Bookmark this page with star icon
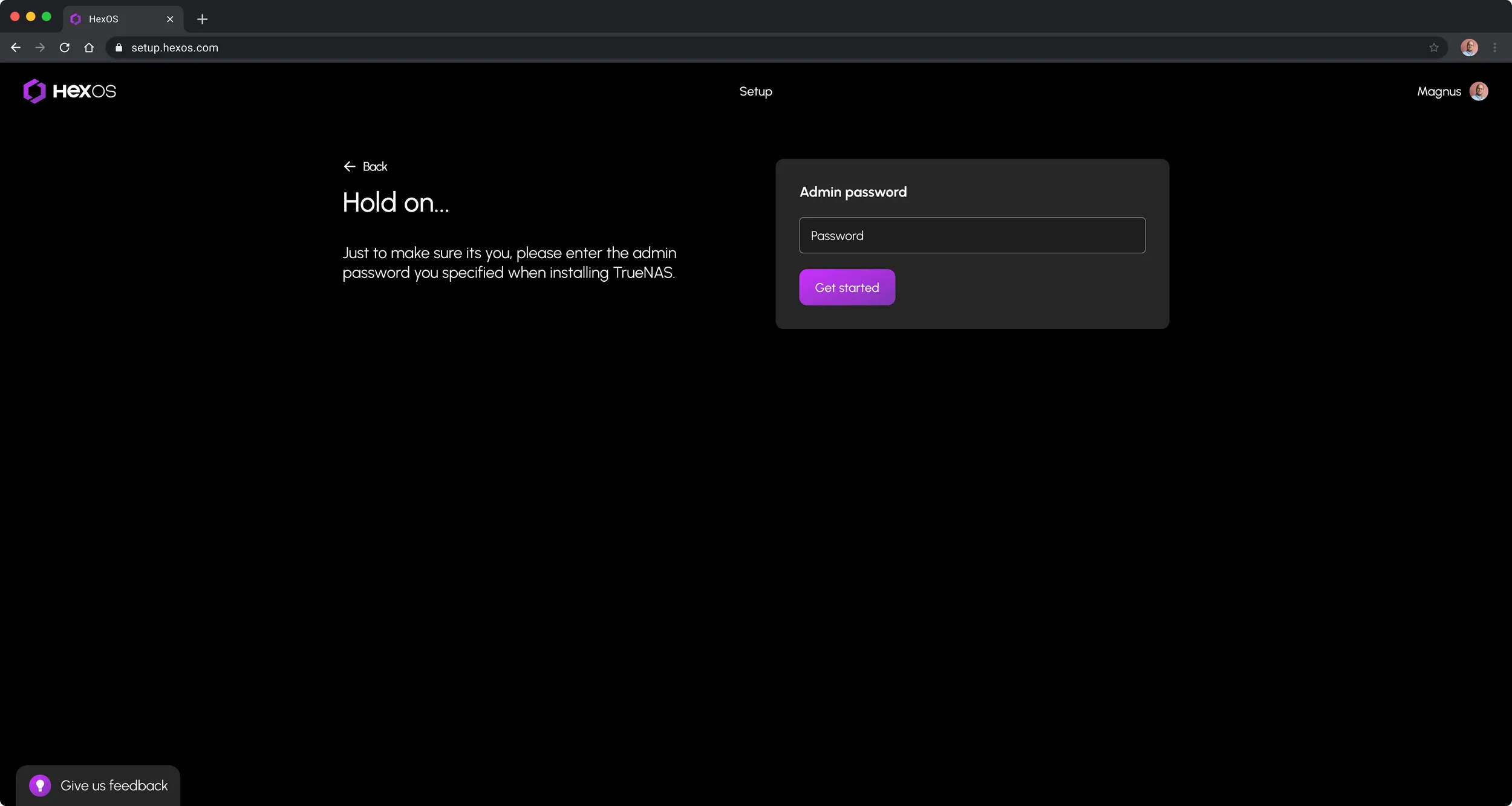Viewport: 1512px width, 806px height. pos(1434,47)
